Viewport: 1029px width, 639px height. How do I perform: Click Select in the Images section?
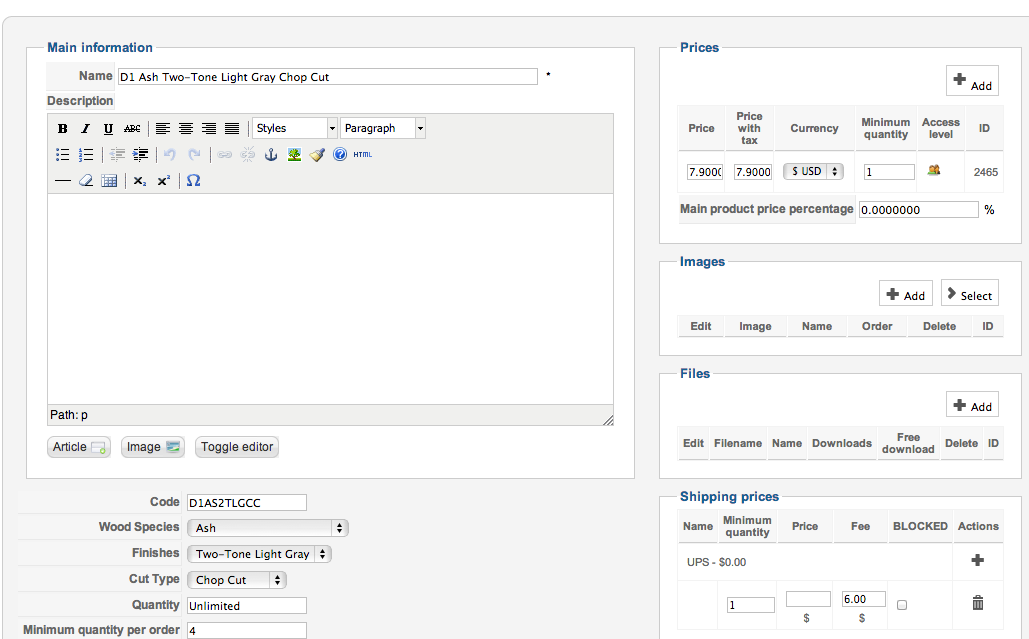(x=969, y=294)
